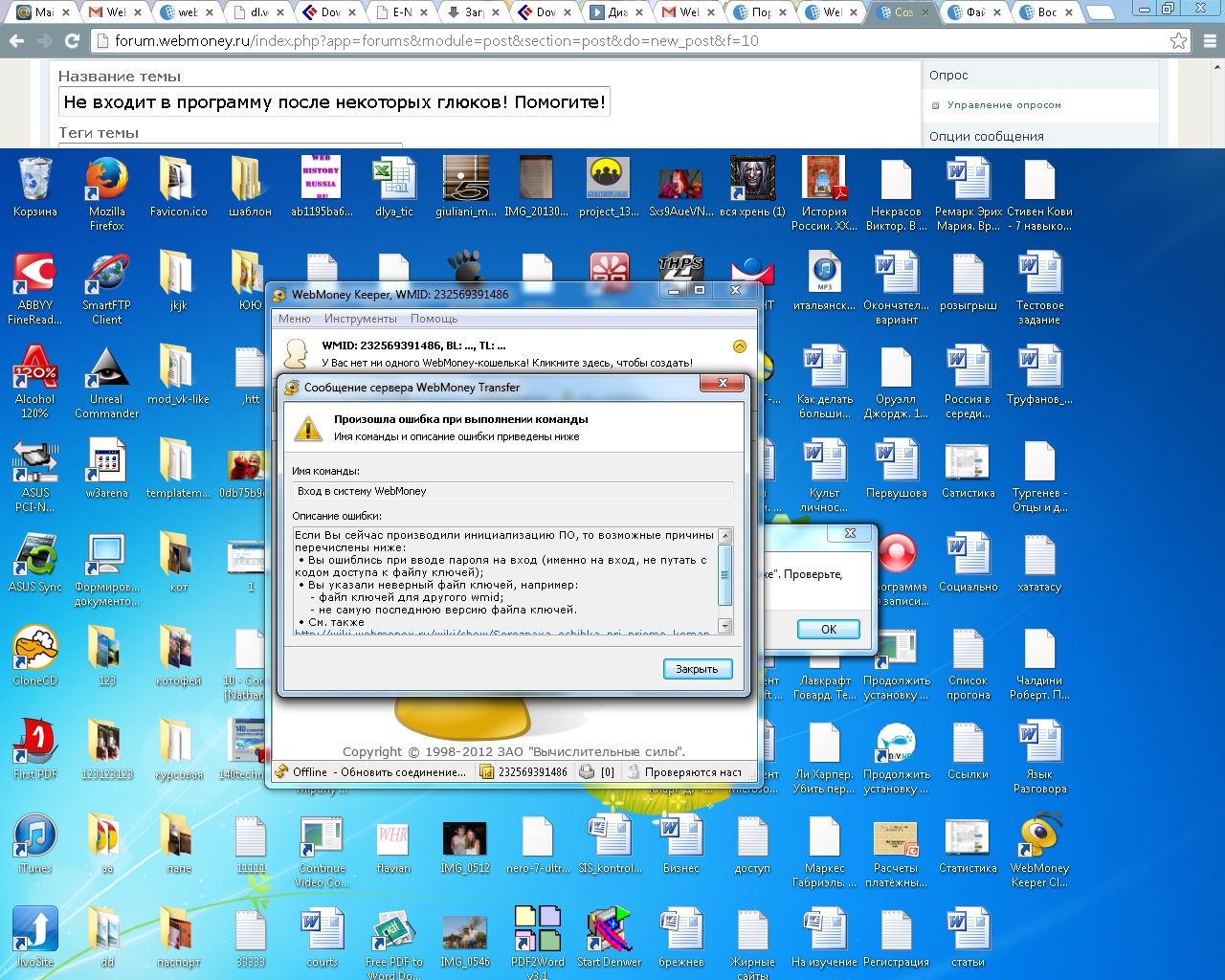
Task: Close the Сообщение сервера WebMoney Transfer dialog
Action: (723, 383)
